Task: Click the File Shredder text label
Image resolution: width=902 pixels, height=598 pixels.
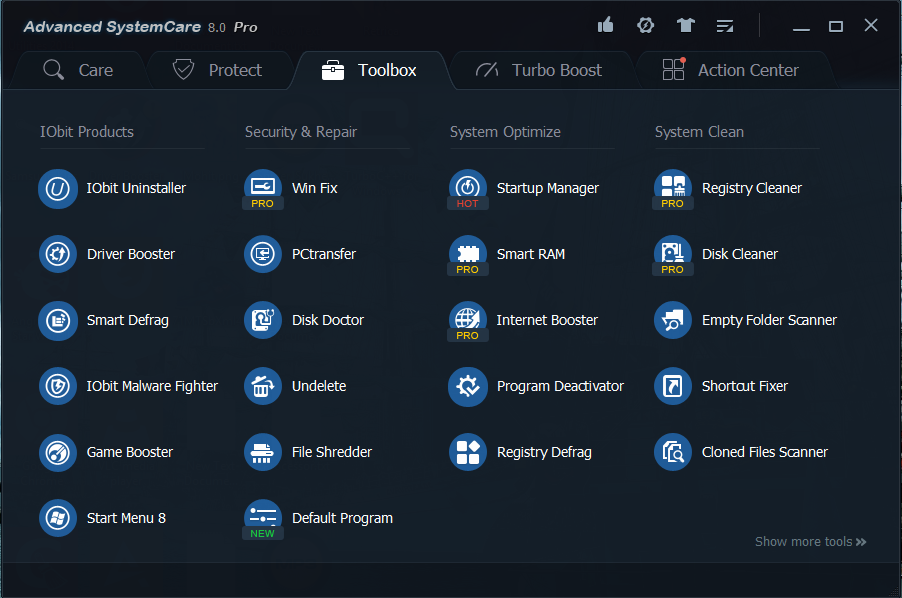Action: 332,452
